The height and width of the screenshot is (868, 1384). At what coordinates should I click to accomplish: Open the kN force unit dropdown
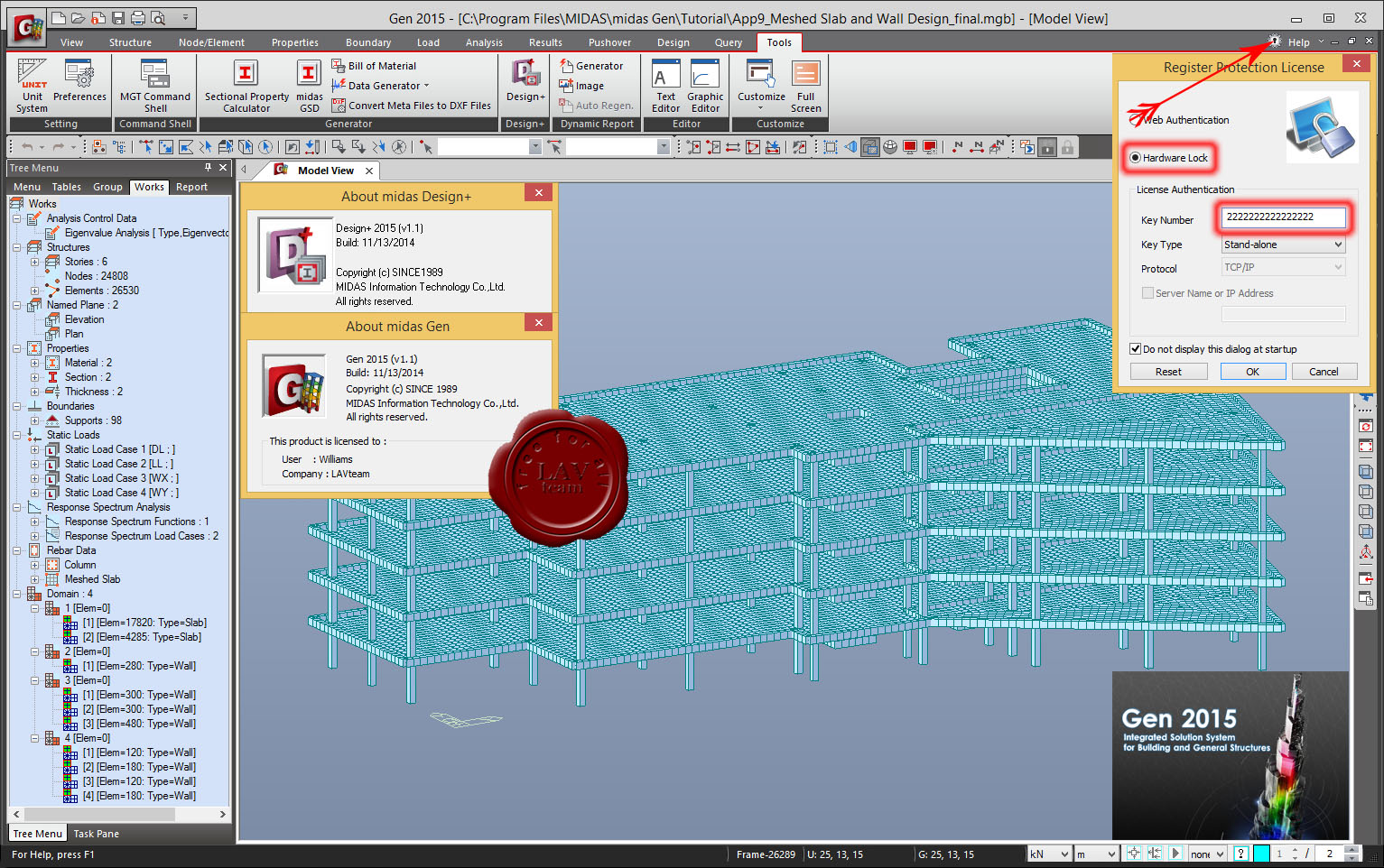[x=1050, y=854]
